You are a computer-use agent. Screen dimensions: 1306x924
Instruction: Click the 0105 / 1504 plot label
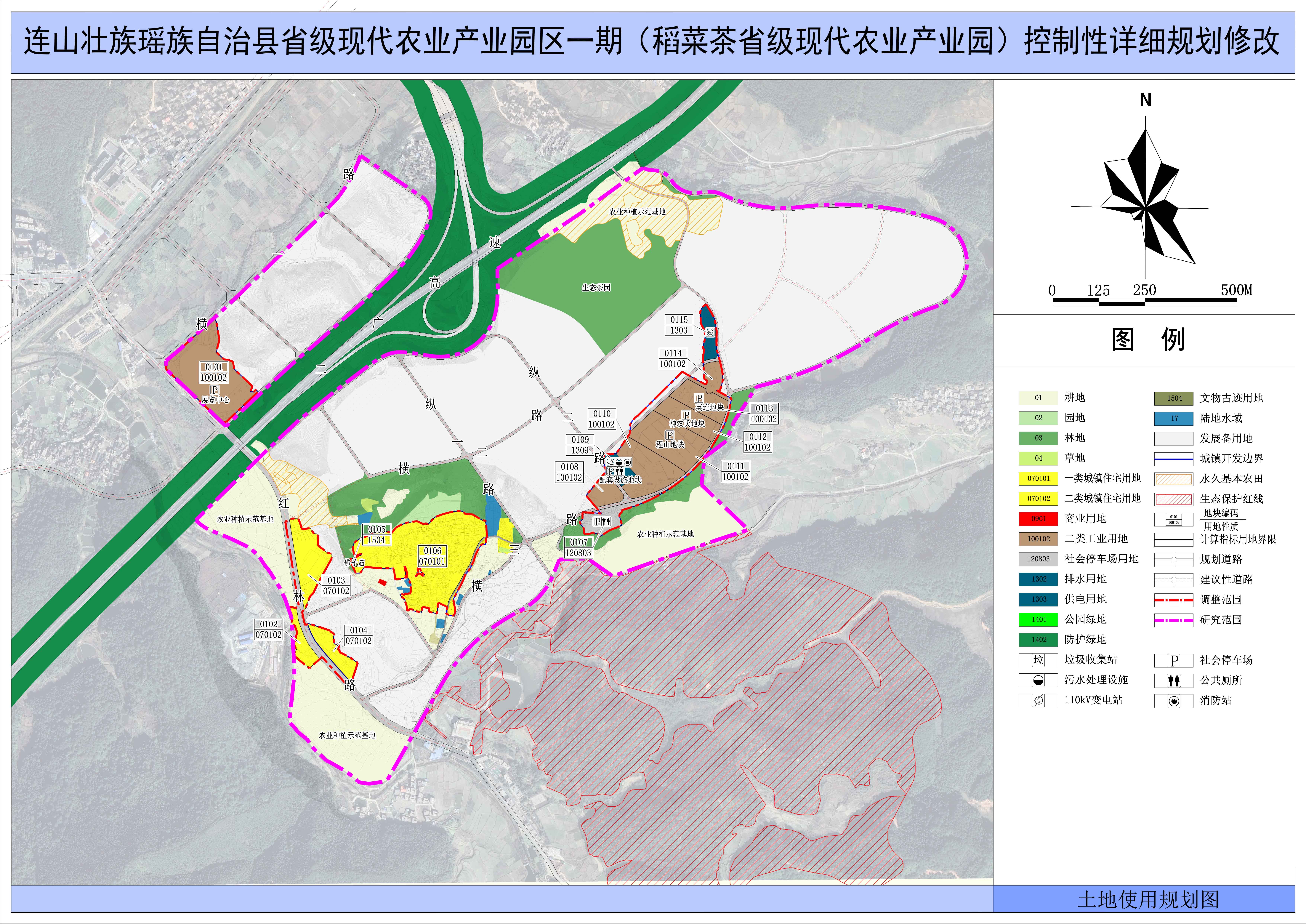coord(376,535)
